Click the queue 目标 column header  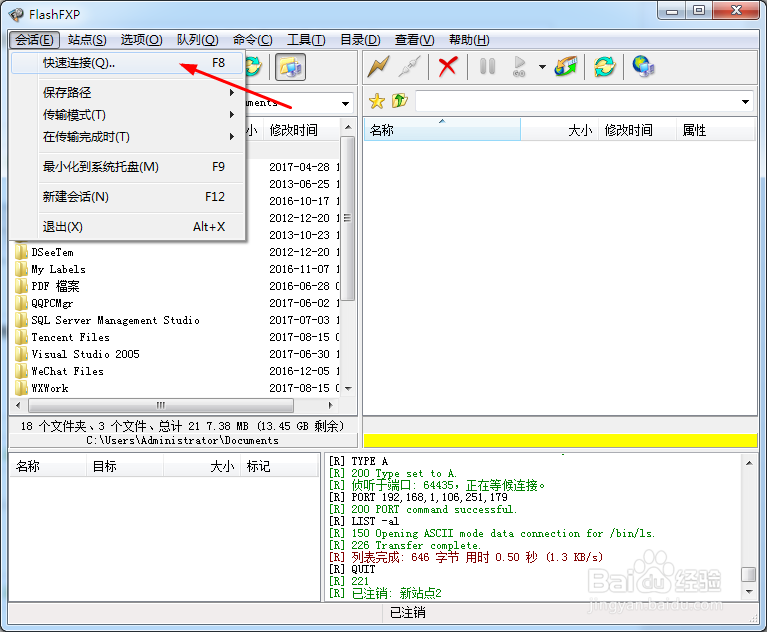click(125, 466)
